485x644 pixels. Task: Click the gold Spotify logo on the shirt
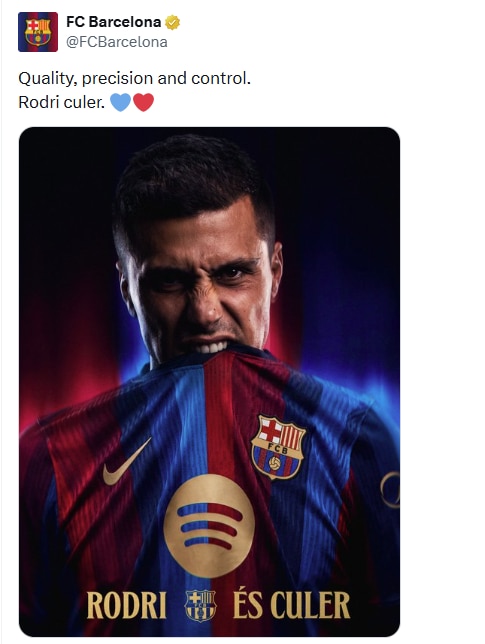click(209, 526)
